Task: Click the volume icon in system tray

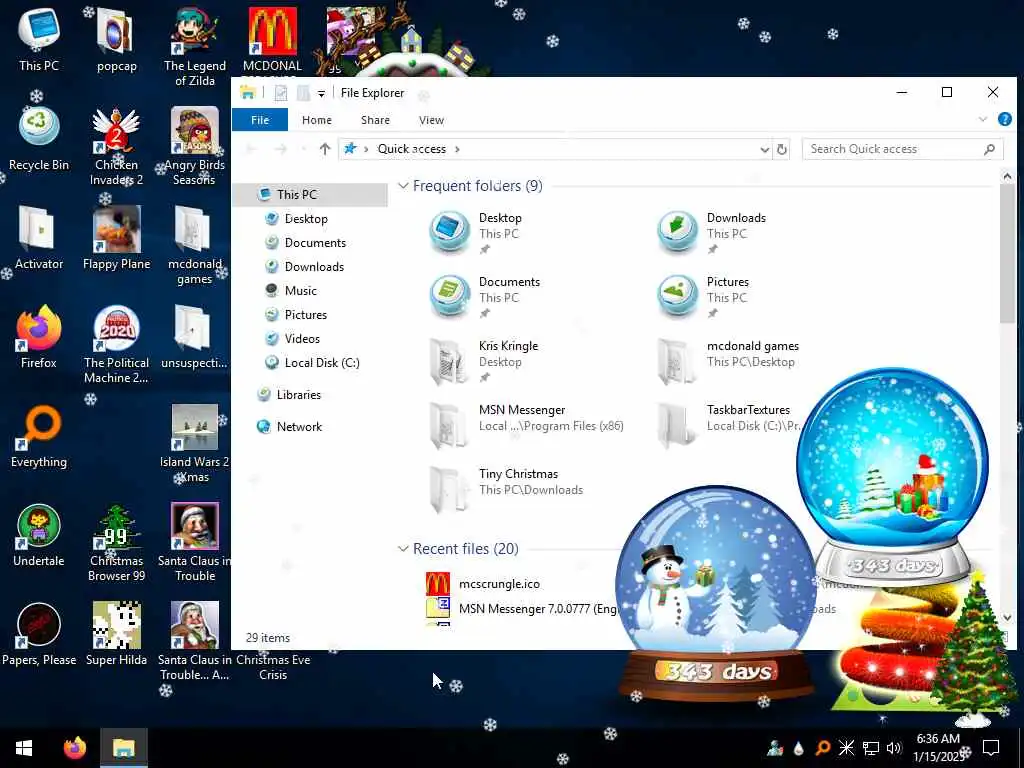Action: (894, 748)
